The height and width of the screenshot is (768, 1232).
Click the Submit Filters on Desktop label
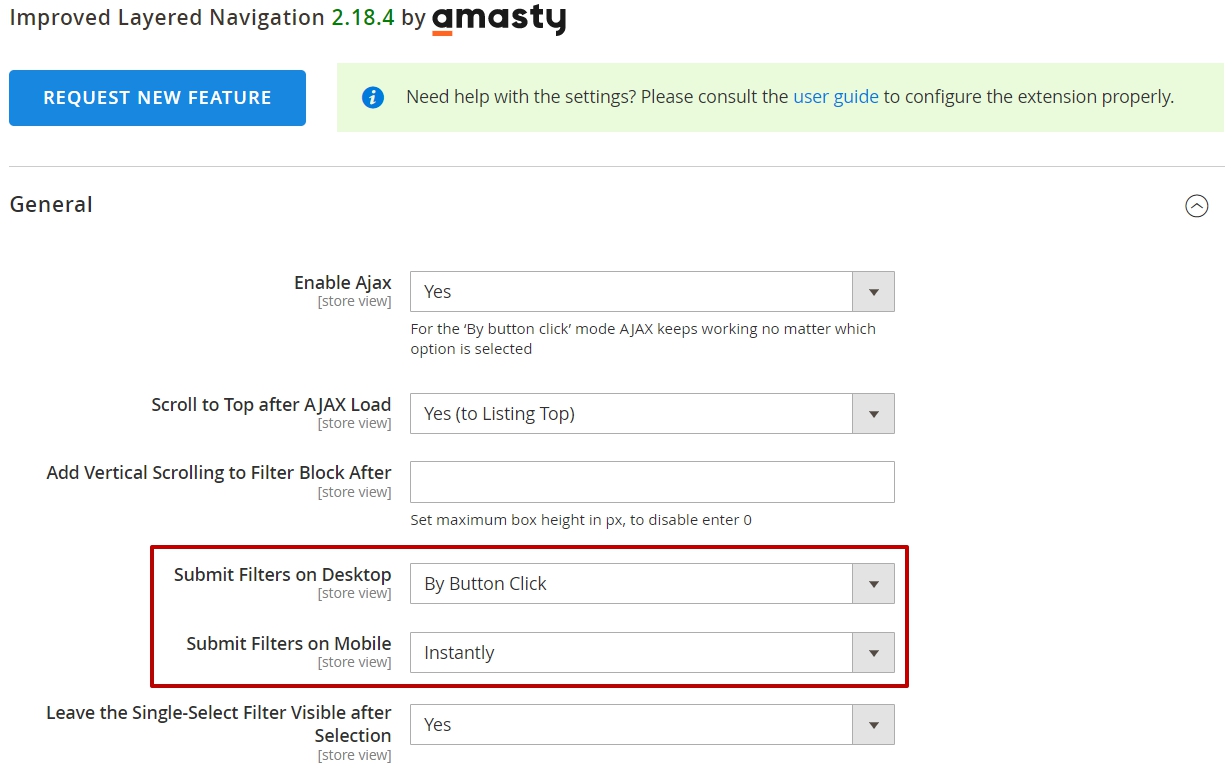pos(282,575)
